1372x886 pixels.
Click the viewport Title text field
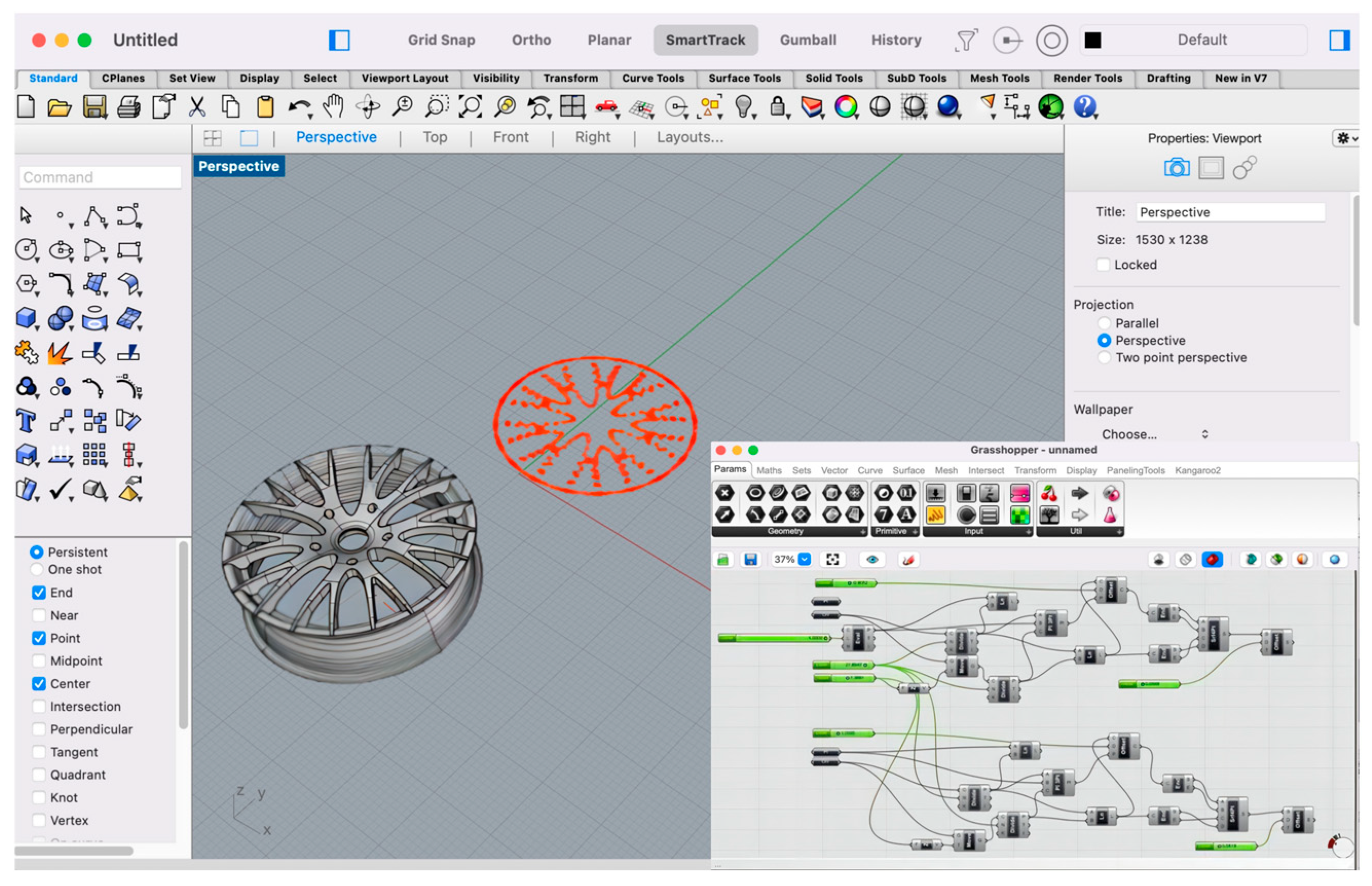click(1231, 212)
